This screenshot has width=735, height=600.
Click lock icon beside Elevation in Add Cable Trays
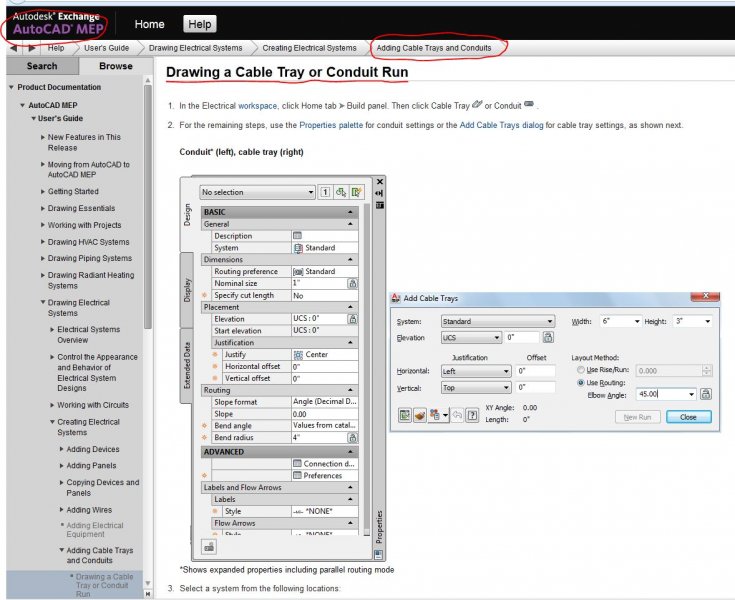point(548,337)
